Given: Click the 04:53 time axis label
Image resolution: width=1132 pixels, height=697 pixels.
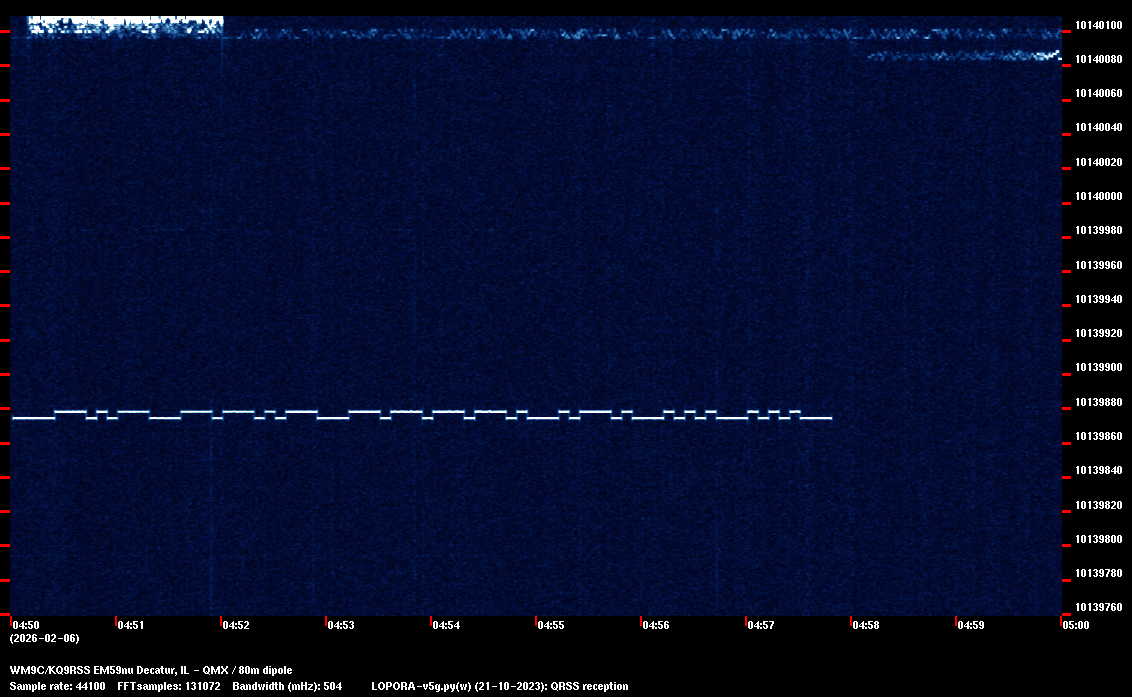Looking at the screenshot, I should tap(341, 625).
